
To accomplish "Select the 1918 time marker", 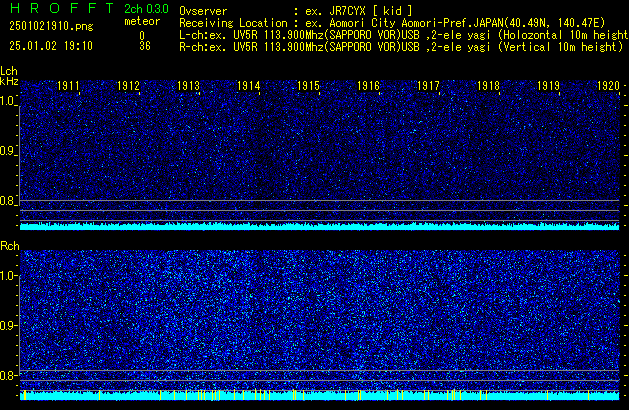I will [x=488, y=86].
